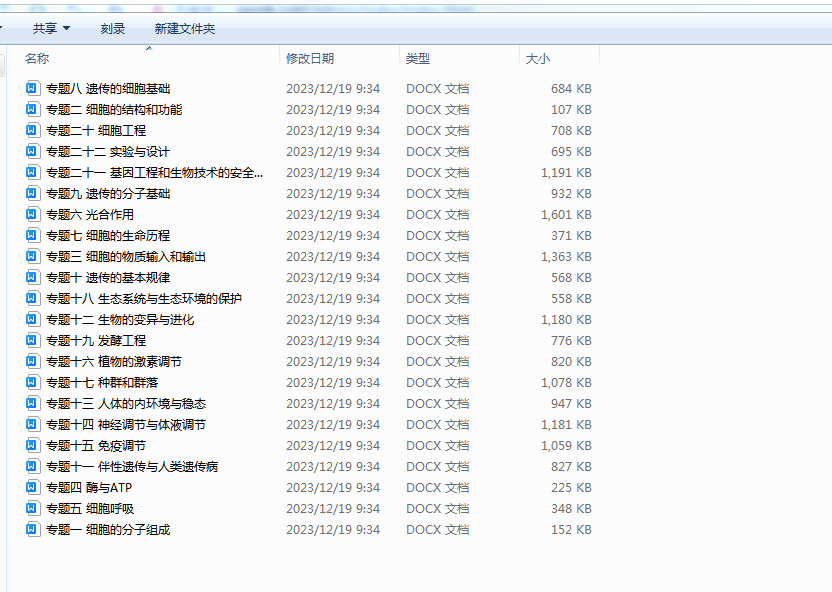Click the file icon for 专题四 酶与ATP
Image resolution: width=832 pixels, height=592 pixels.
click(33, 488)
